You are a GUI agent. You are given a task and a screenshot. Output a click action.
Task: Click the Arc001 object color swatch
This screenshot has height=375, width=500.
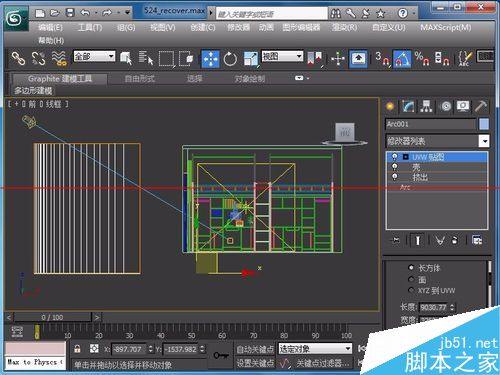point(484,124)
